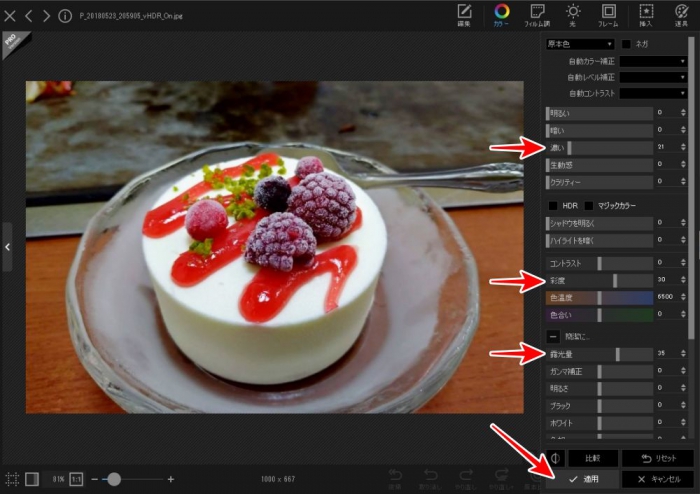Click the 露光量 value field showing 35
This screenshot has height=494, width=700.
pyautogui.click(x=667, y=353)
